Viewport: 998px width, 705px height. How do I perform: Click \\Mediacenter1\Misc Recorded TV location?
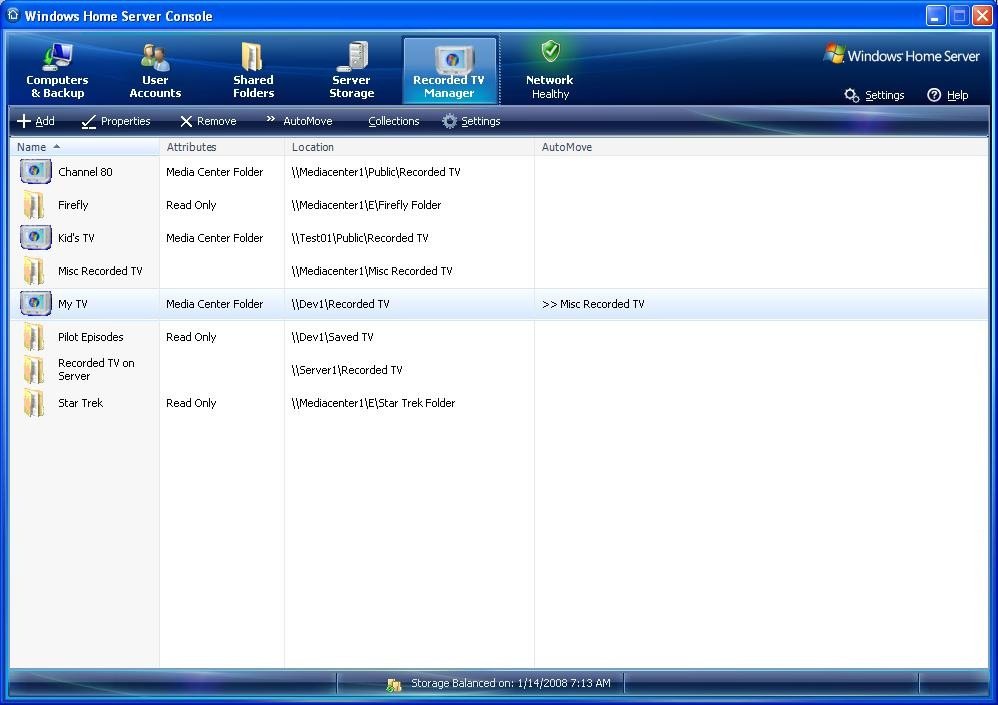[x=372, y=271]
